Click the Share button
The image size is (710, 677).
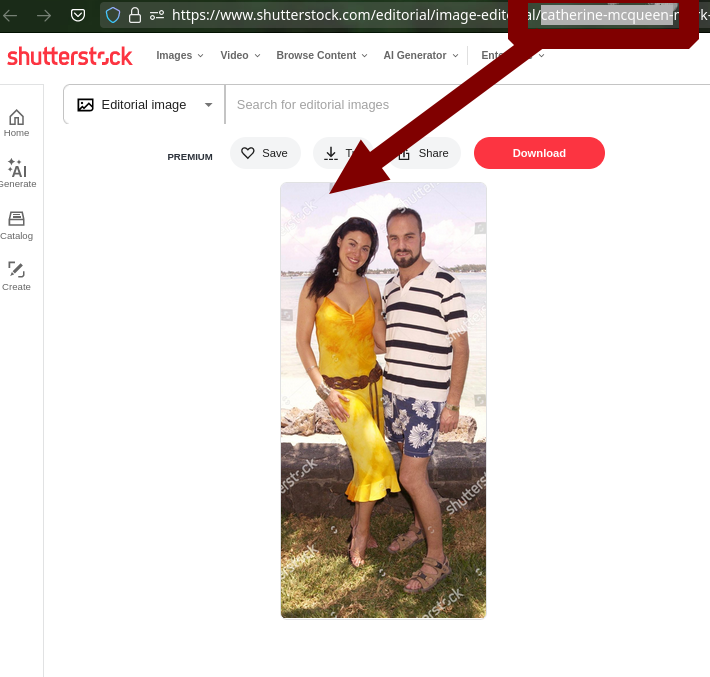coord(427,153)
